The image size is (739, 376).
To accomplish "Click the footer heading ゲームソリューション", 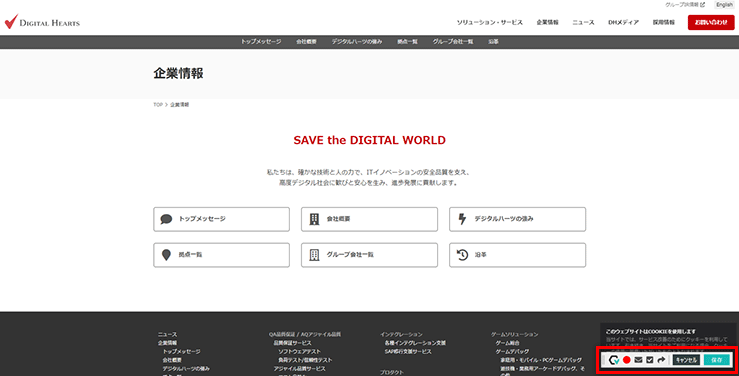I will [514, 335].
